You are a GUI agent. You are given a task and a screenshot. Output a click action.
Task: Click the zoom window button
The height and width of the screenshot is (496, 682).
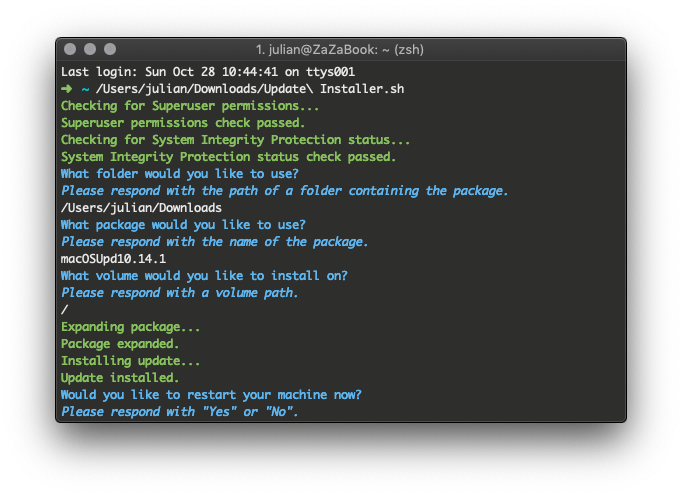click(110, 49)
